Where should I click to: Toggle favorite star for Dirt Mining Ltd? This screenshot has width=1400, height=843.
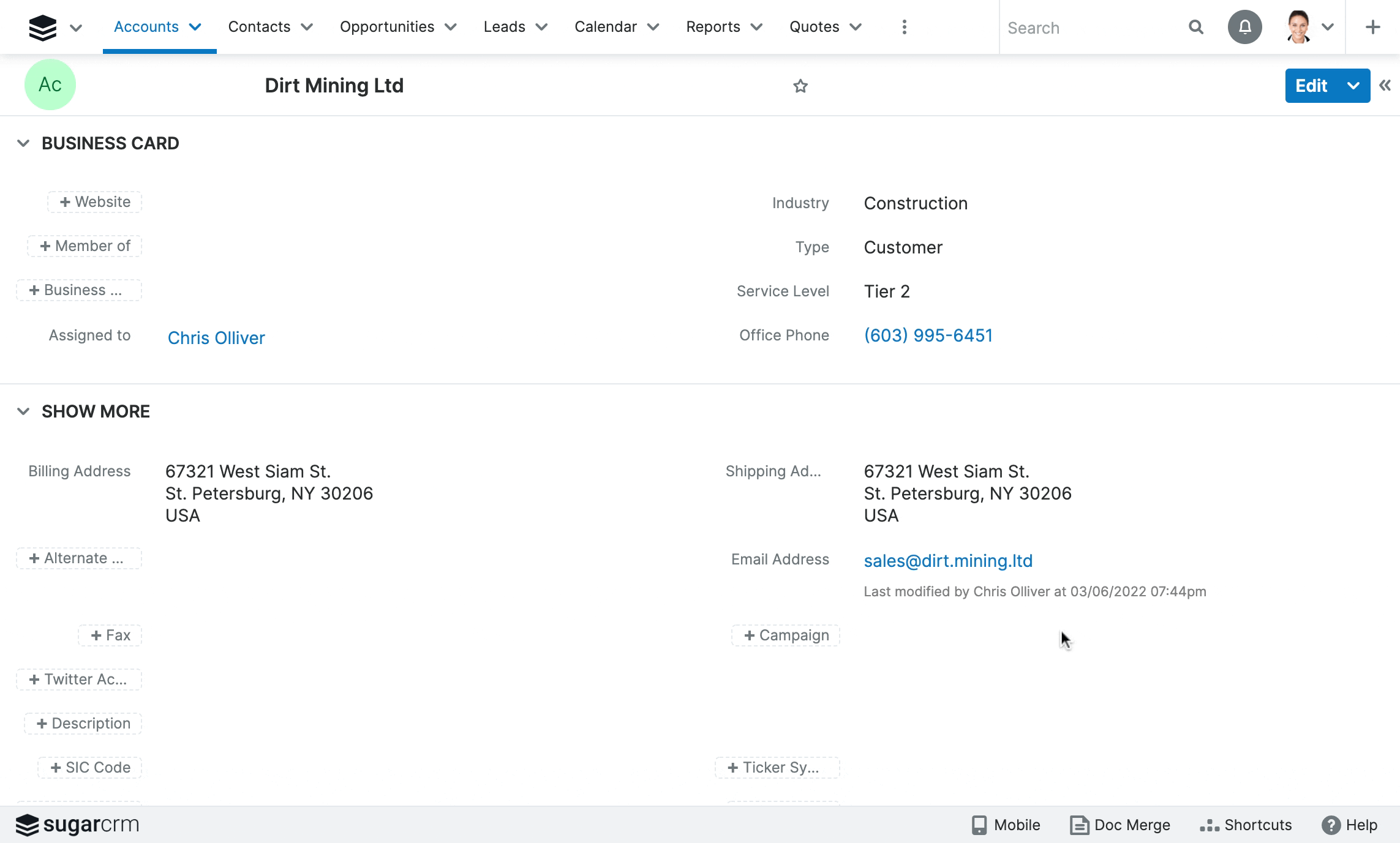(x=800, y=86)
